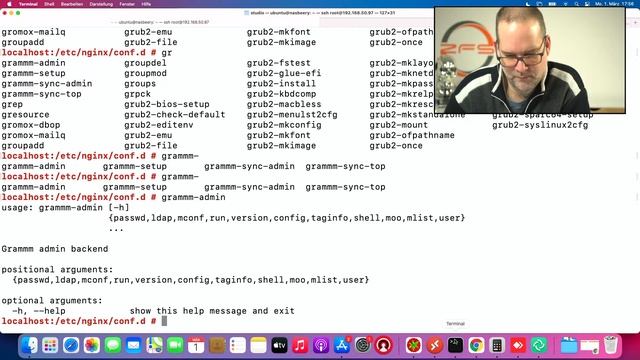640x360 pixels.
Task: Open the Darstellung menu
Action: tap(101, 4)
